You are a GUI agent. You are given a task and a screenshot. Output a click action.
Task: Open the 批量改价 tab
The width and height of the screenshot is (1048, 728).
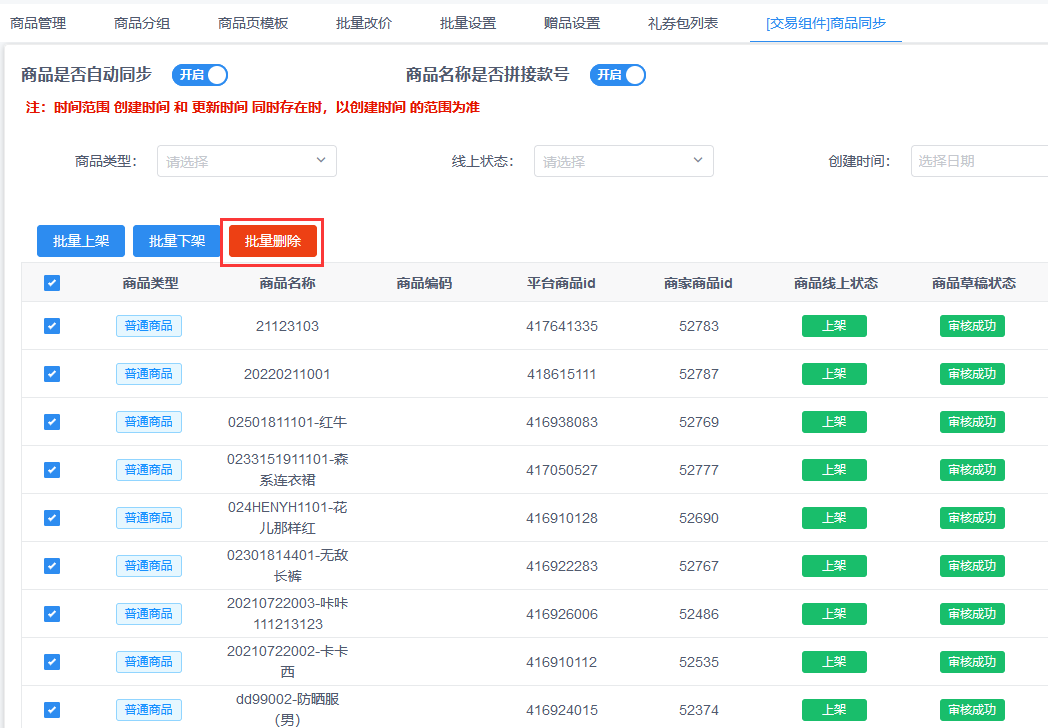(365, 23)
